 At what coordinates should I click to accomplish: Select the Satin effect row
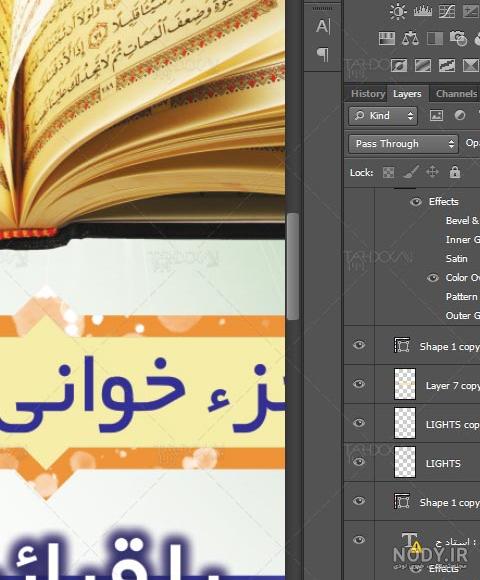pyautogui.click(x=456, y=259)
